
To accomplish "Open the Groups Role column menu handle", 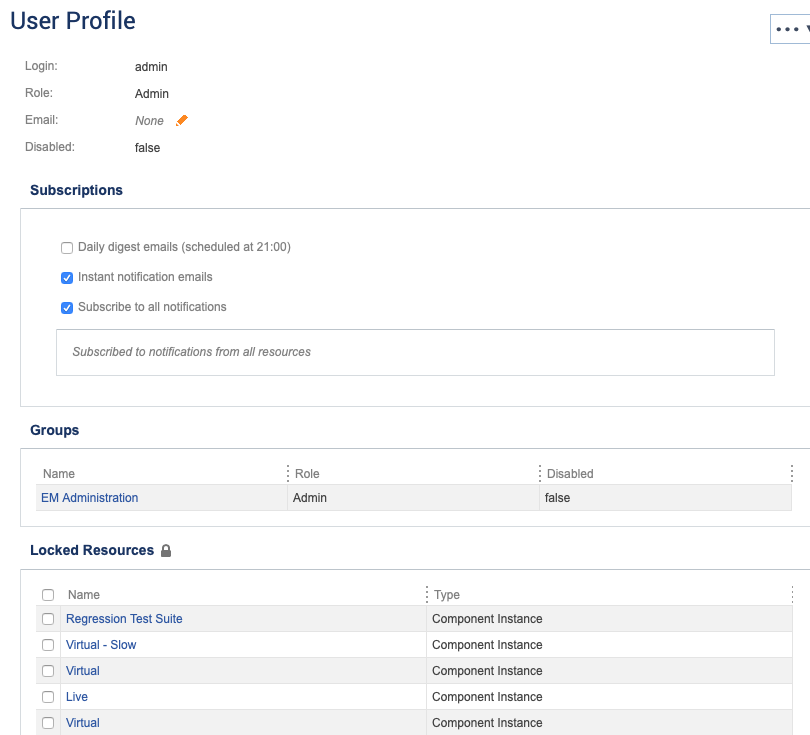I will tap(540, 473).
